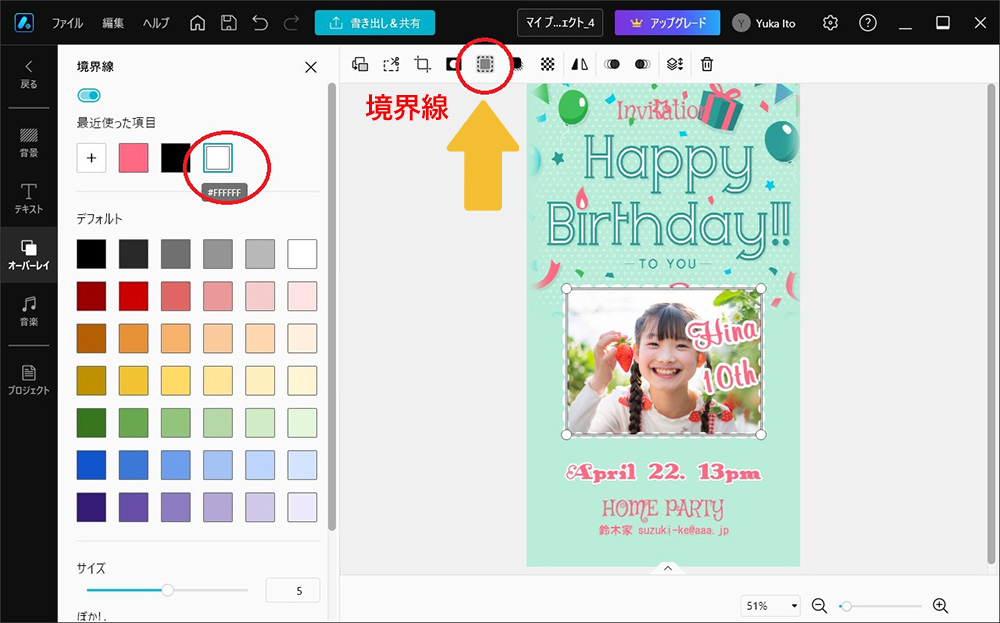Click the HOME PARTY text on canvas

(663, 508)
